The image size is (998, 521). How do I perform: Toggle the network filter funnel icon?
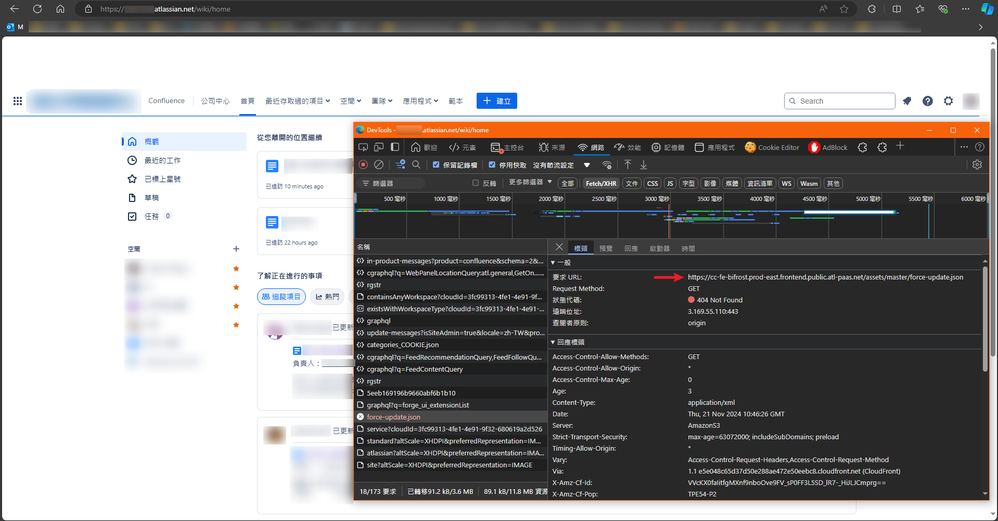click(x=400, y=165)
